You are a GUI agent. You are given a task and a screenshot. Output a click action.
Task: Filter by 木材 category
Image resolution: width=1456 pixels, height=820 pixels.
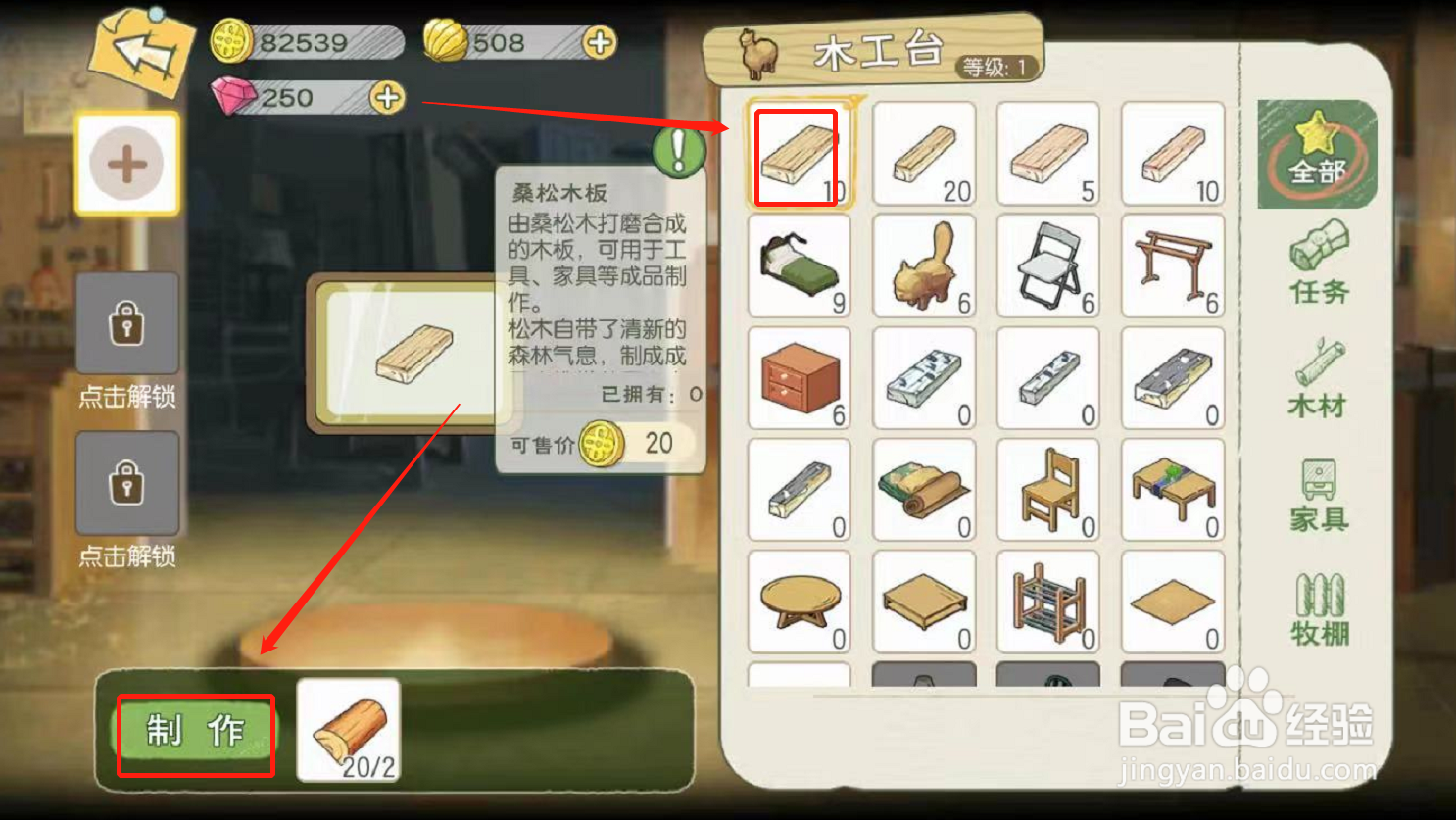1319,378
